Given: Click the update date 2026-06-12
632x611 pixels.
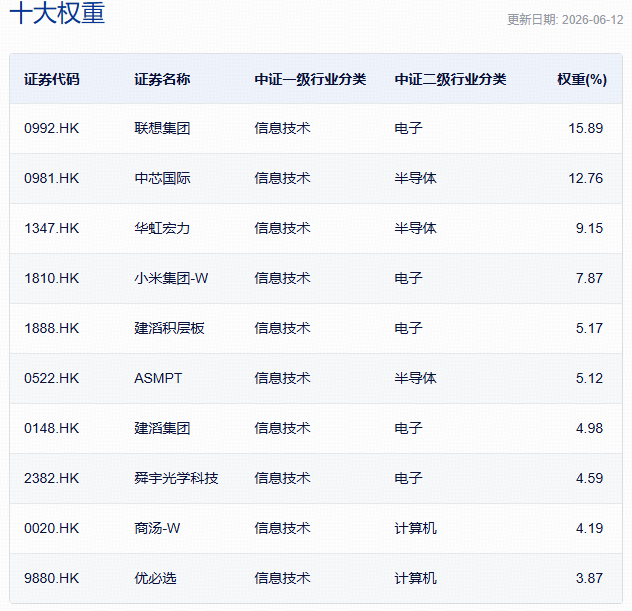Looking at the screenshot, I should click(x=592, y=20).
